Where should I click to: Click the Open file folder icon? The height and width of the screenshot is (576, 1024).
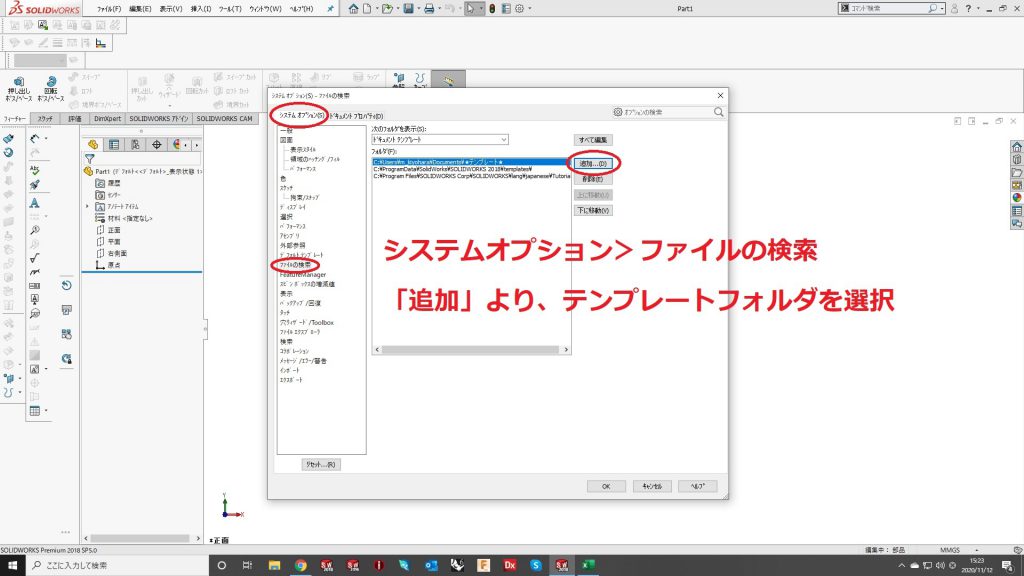387,8
